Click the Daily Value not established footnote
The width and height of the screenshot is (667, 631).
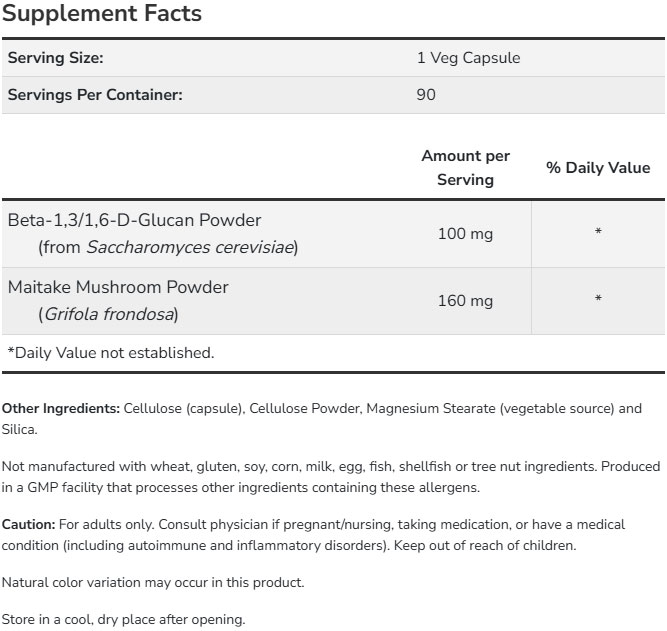pos(110,352)
